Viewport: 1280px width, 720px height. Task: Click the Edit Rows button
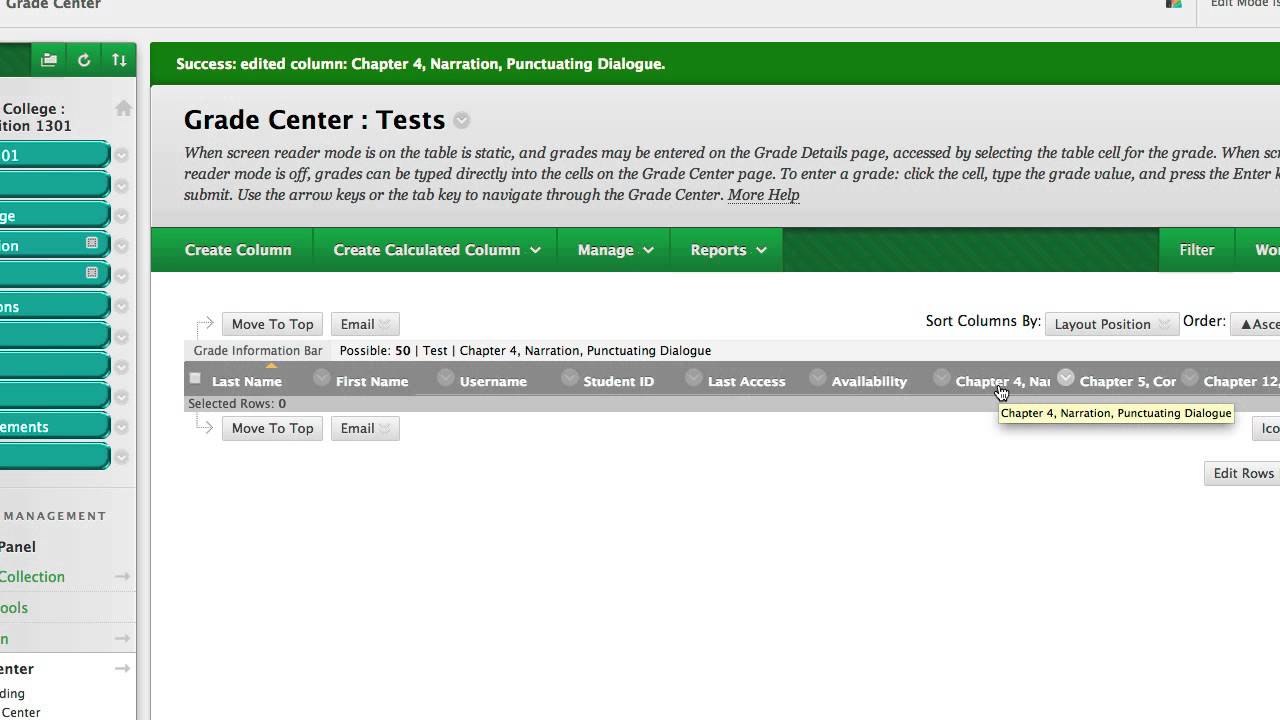1242,473
